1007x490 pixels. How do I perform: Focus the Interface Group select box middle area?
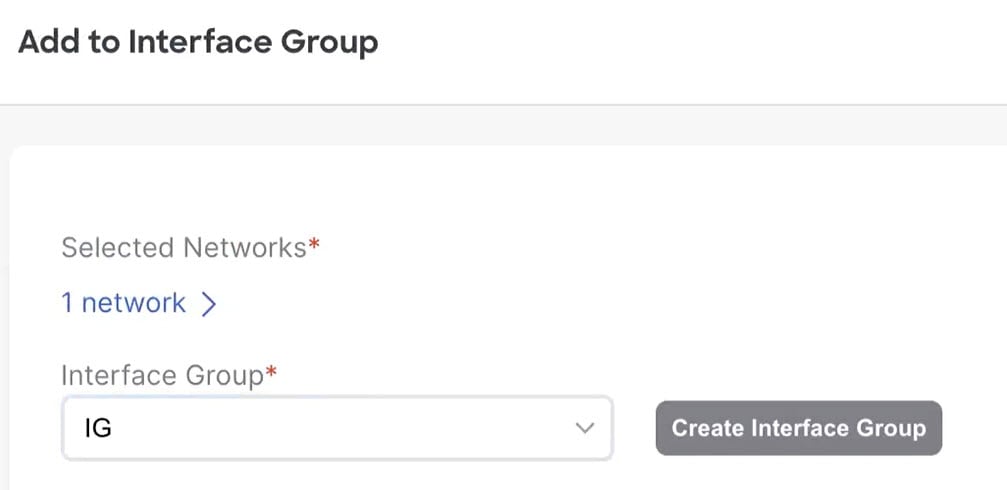[x=337, y=428]
